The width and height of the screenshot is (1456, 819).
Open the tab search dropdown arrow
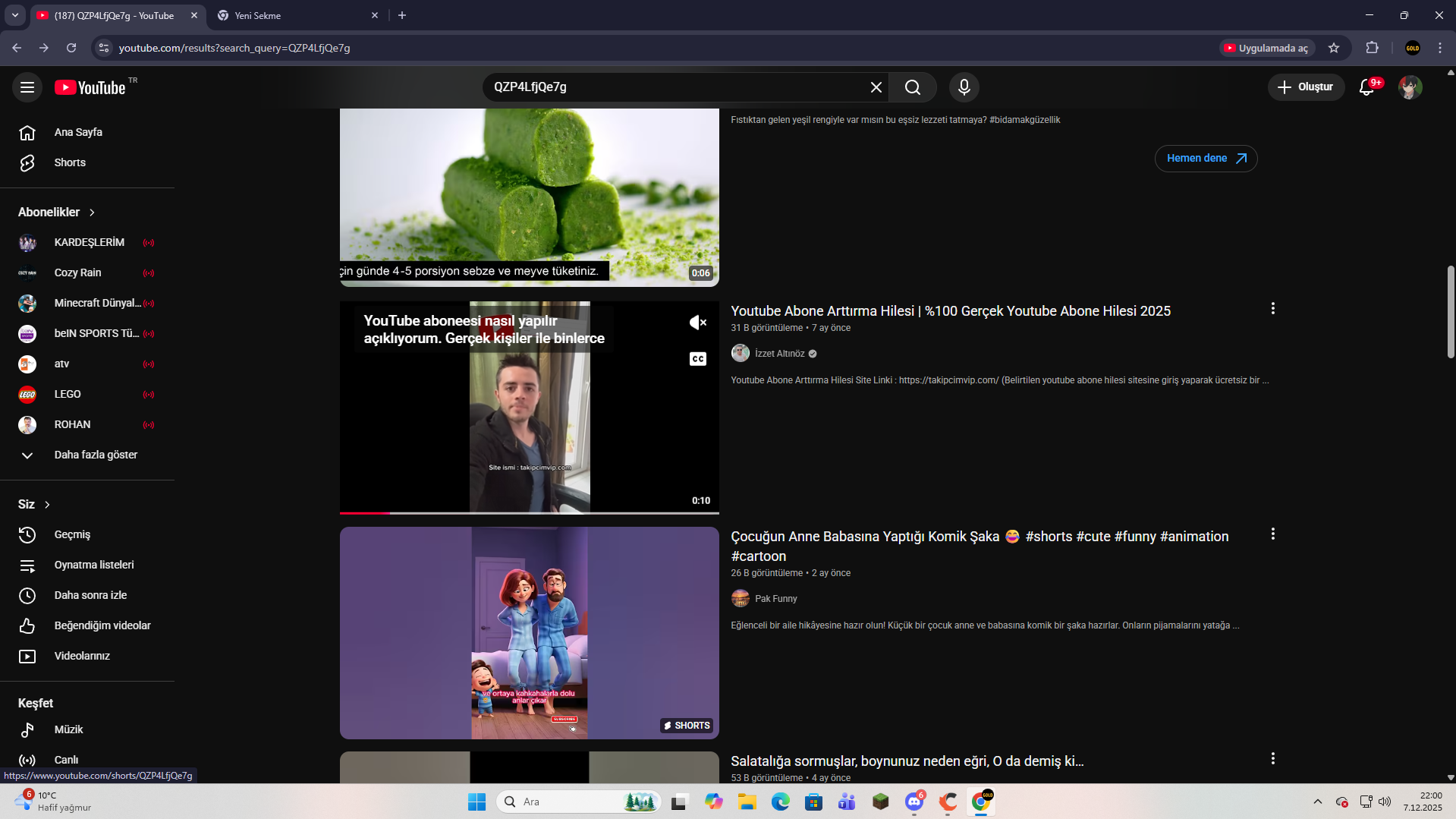pos(14,15)
